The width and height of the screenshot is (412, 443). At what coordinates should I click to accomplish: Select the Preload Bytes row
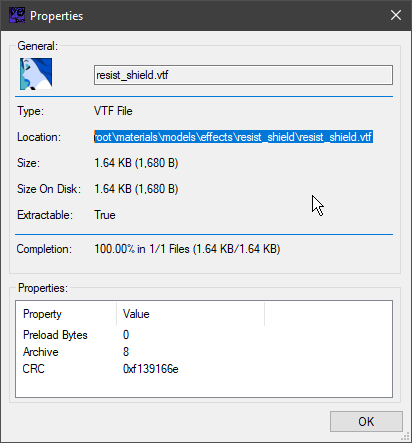pos(204,335)
